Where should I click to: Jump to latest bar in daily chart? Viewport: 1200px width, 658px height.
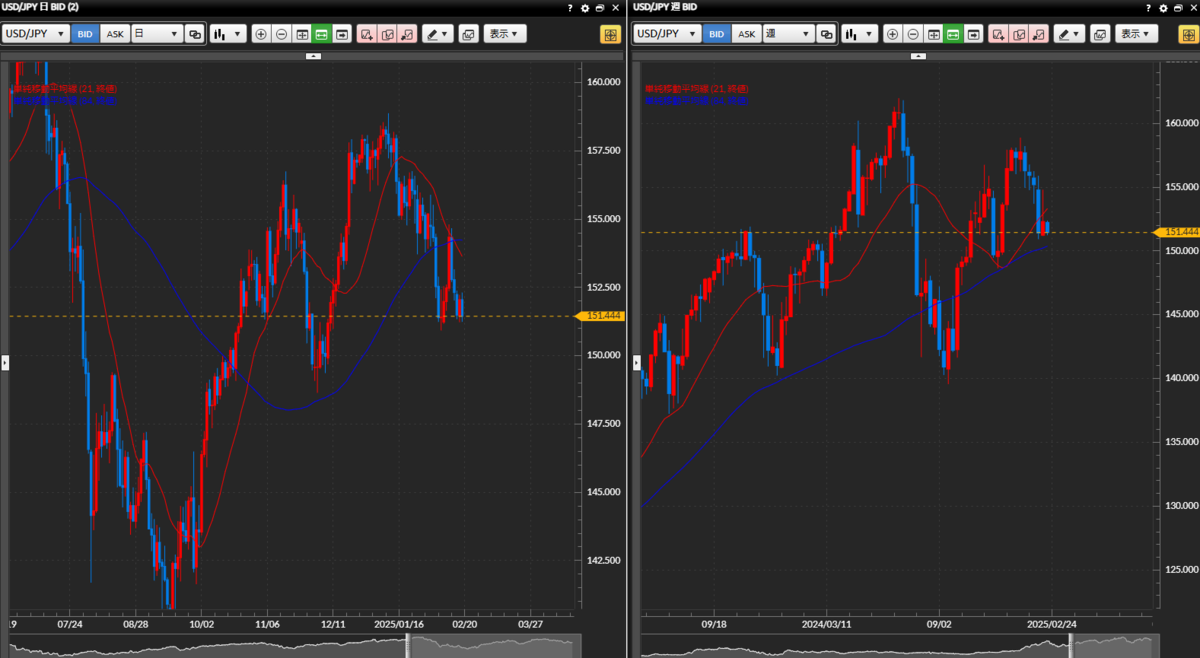click(x=342, y=34)
